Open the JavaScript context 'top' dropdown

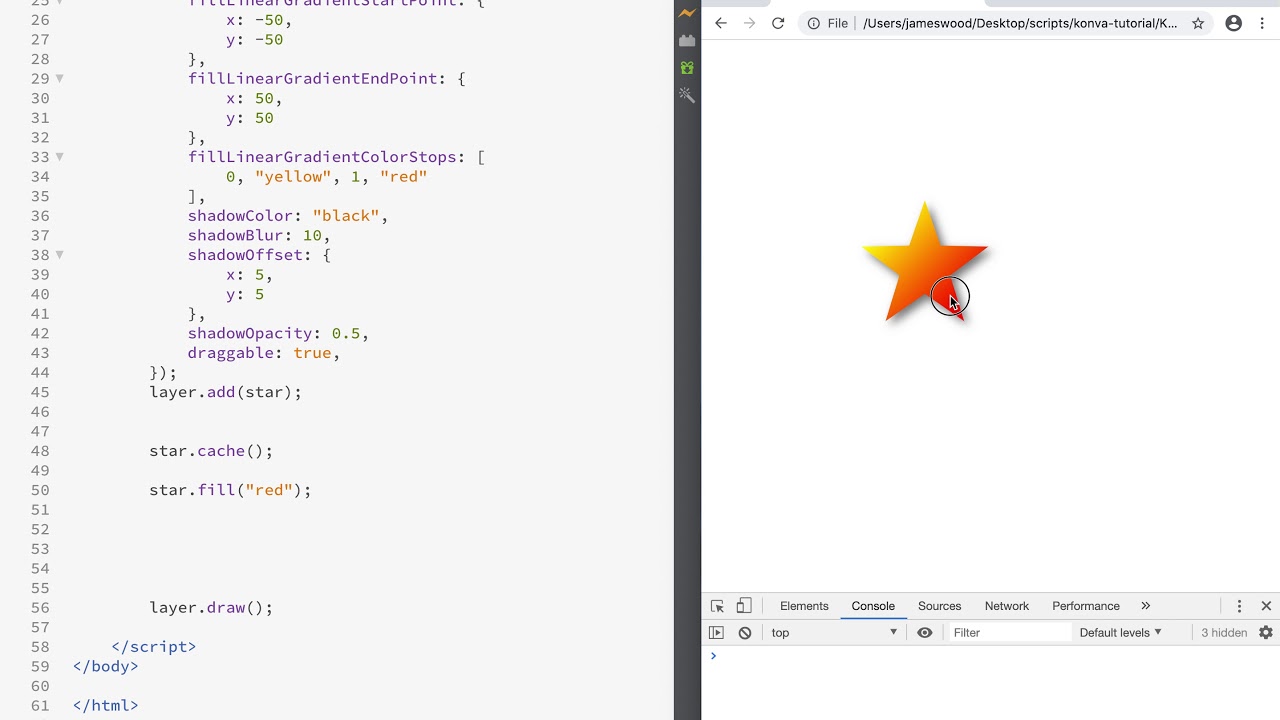pyautogui.click(x=834, y=632)
